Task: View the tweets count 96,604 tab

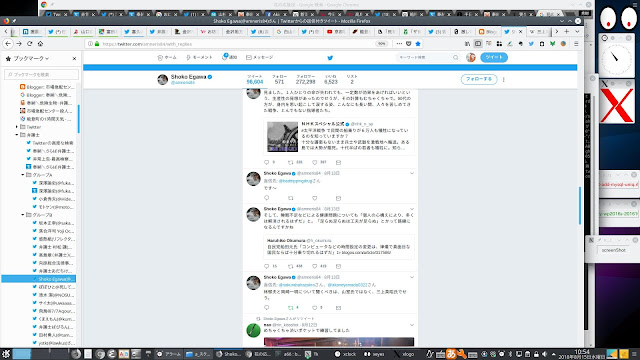Action: tap(255, 80)
